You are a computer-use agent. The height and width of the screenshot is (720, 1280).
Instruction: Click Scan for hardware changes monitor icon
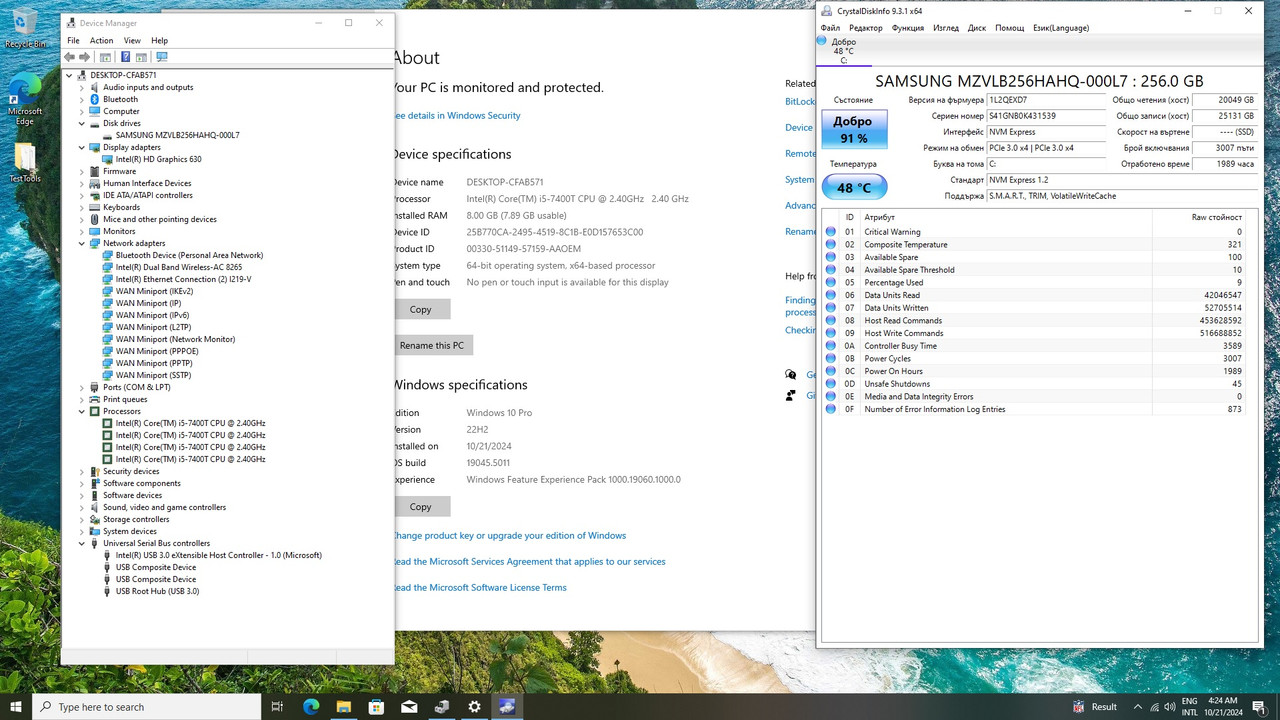162,57
